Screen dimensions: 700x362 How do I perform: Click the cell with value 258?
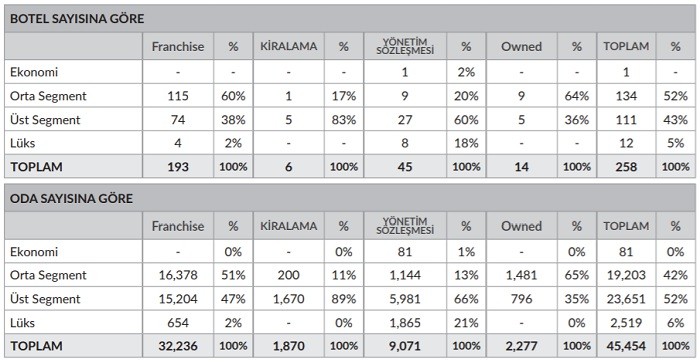click(x=626, y=166)
